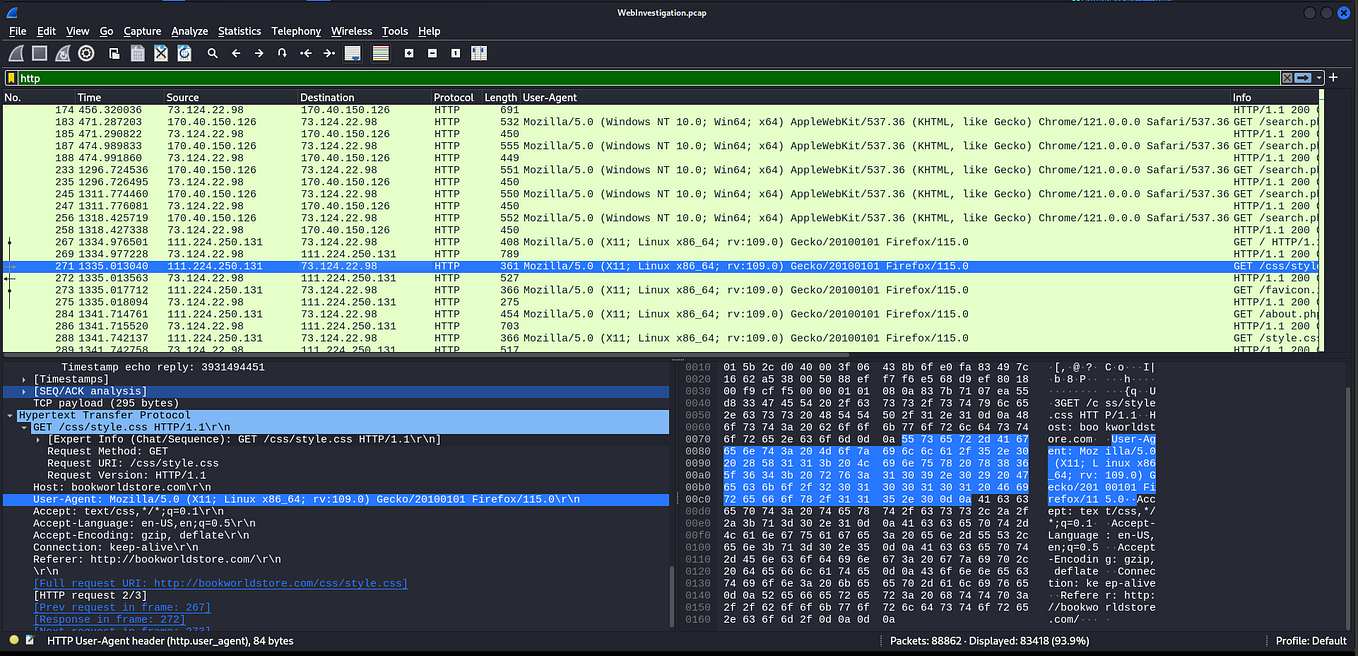Open the Statistics menu
The width and height of the screenshot is (1358, 656).
click(x=239, y=31)
